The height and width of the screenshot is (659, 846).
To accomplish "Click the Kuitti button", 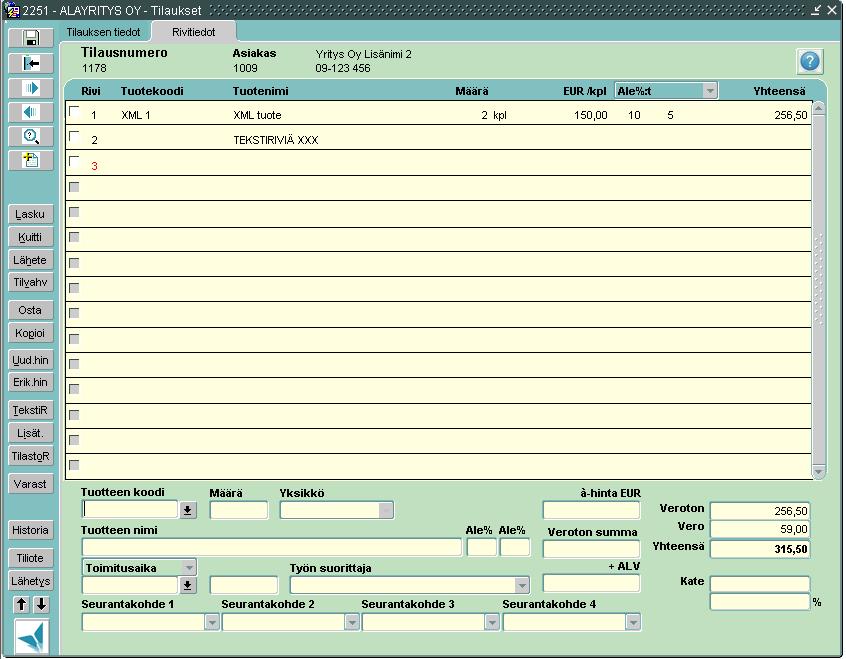I will [x=31, y=237].
